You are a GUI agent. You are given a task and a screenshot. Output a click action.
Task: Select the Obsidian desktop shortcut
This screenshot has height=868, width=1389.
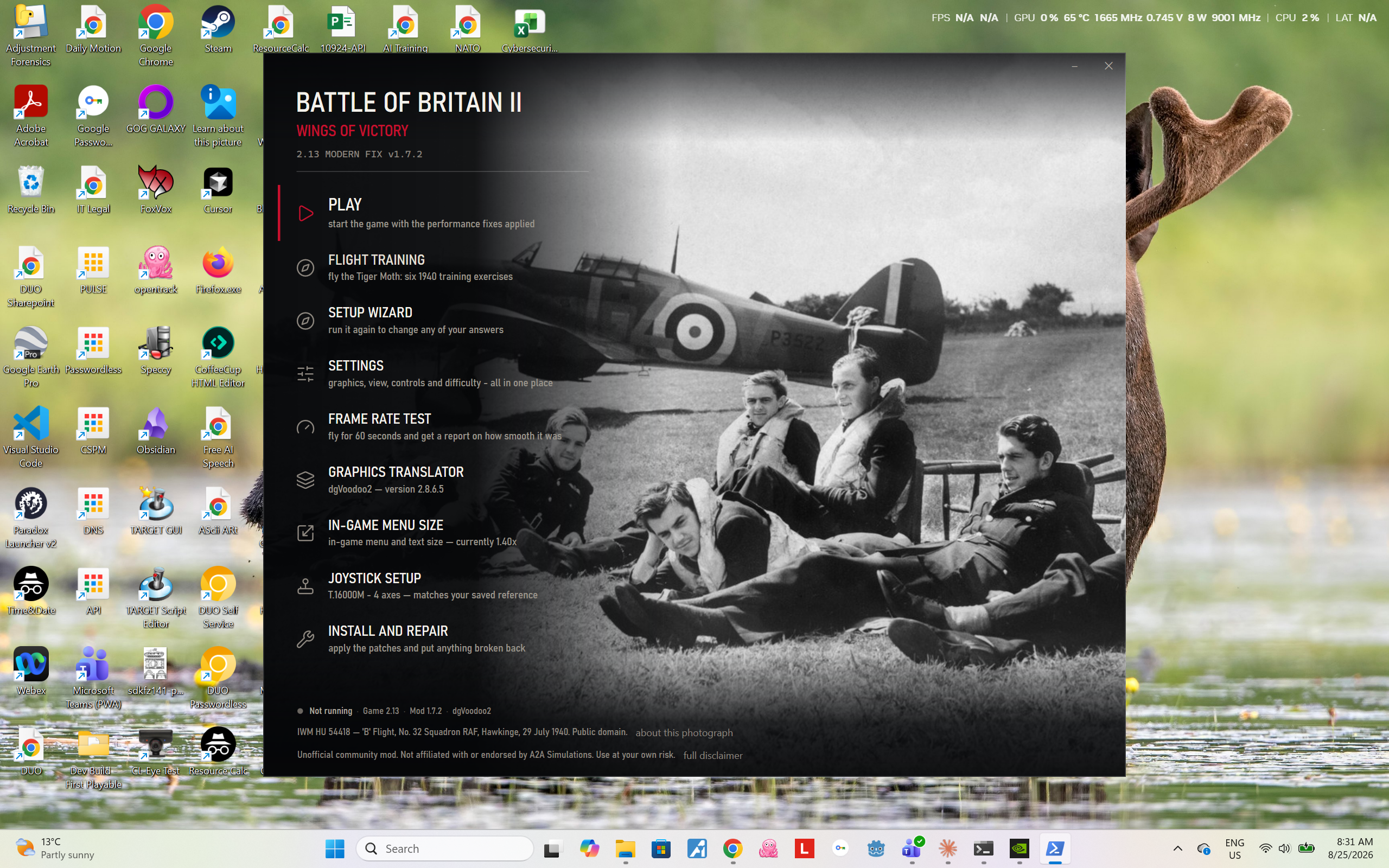pos(156,432)
